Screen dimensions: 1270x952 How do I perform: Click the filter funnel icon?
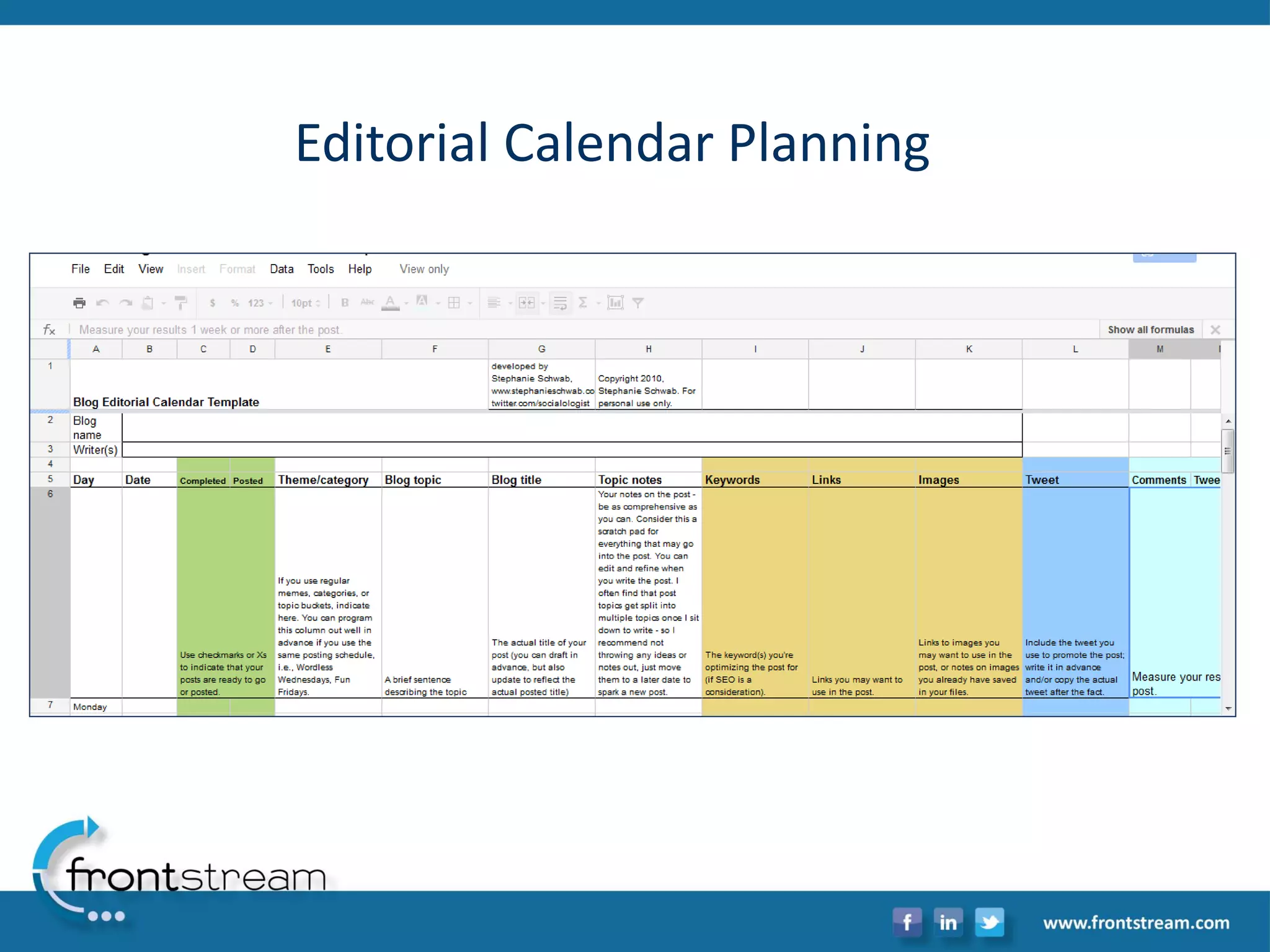point(638,303)
